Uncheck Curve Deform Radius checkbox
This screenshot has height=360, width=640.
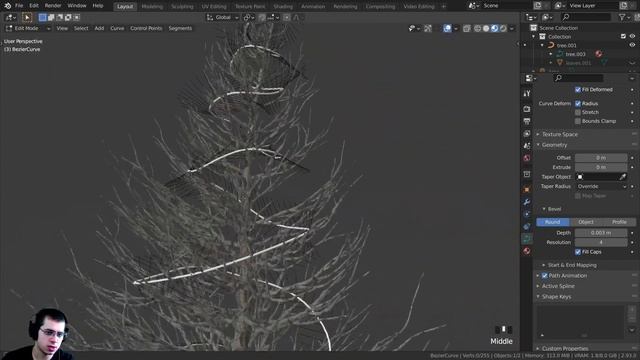click(x=578, y=103)
